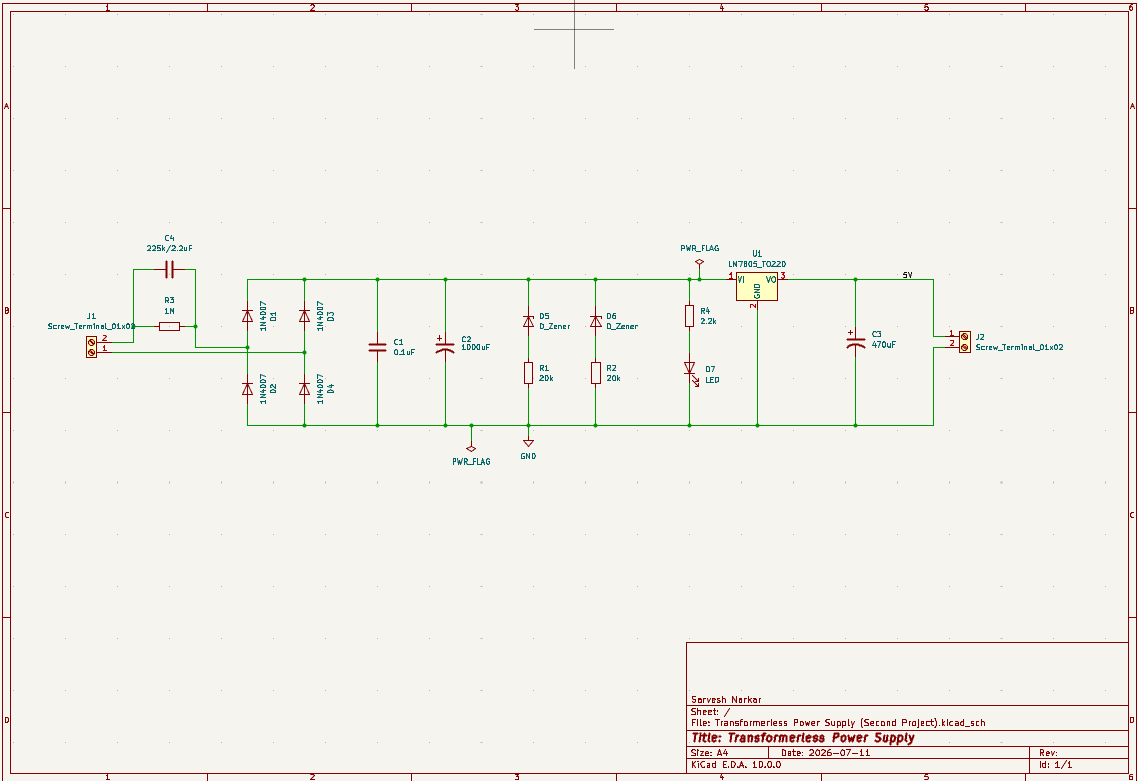Click the 'D_Zener' value beside D5
Image resolution: width=1137 pixels, height=781 pixels.
tap(555, 326)
